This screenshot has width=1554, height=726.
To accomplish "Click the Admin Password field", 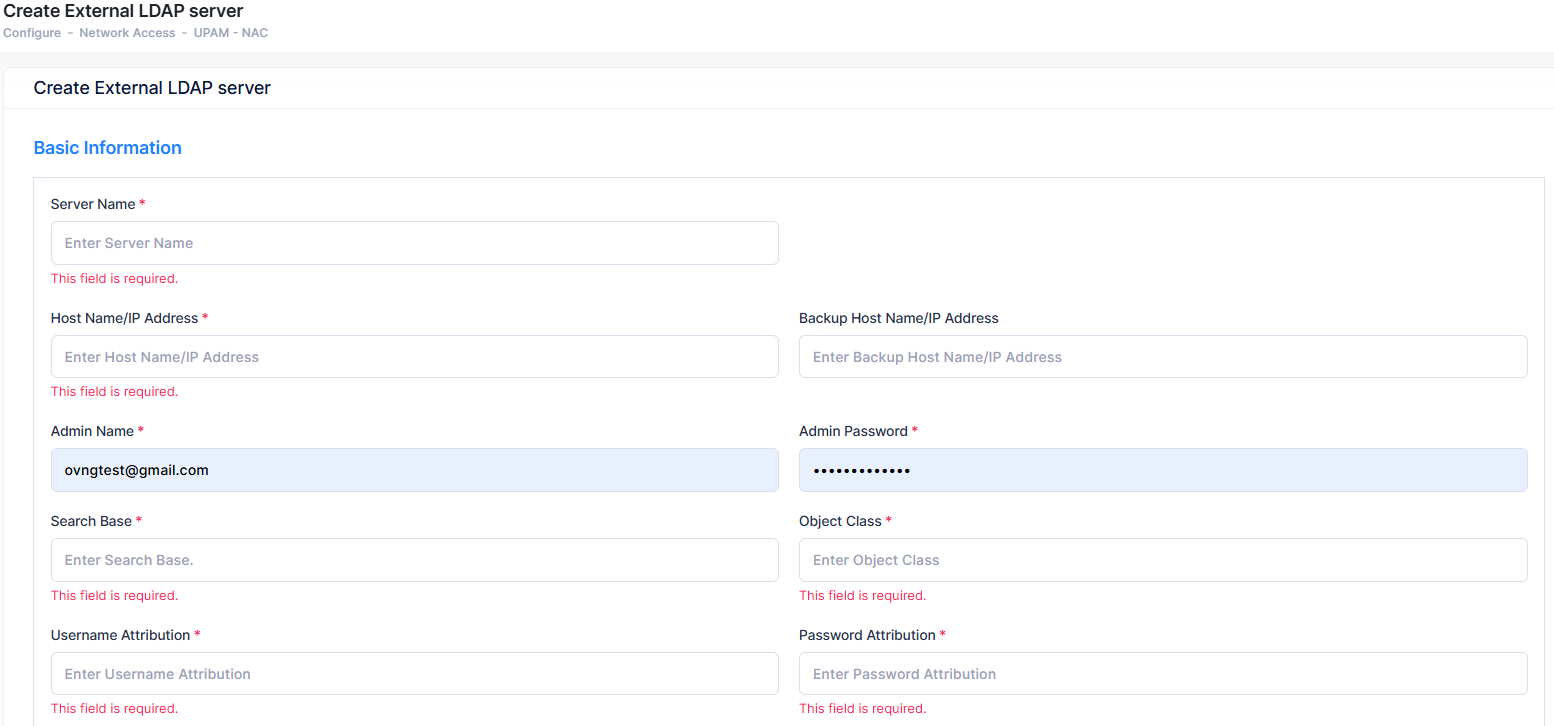I will pos(1162,470).
